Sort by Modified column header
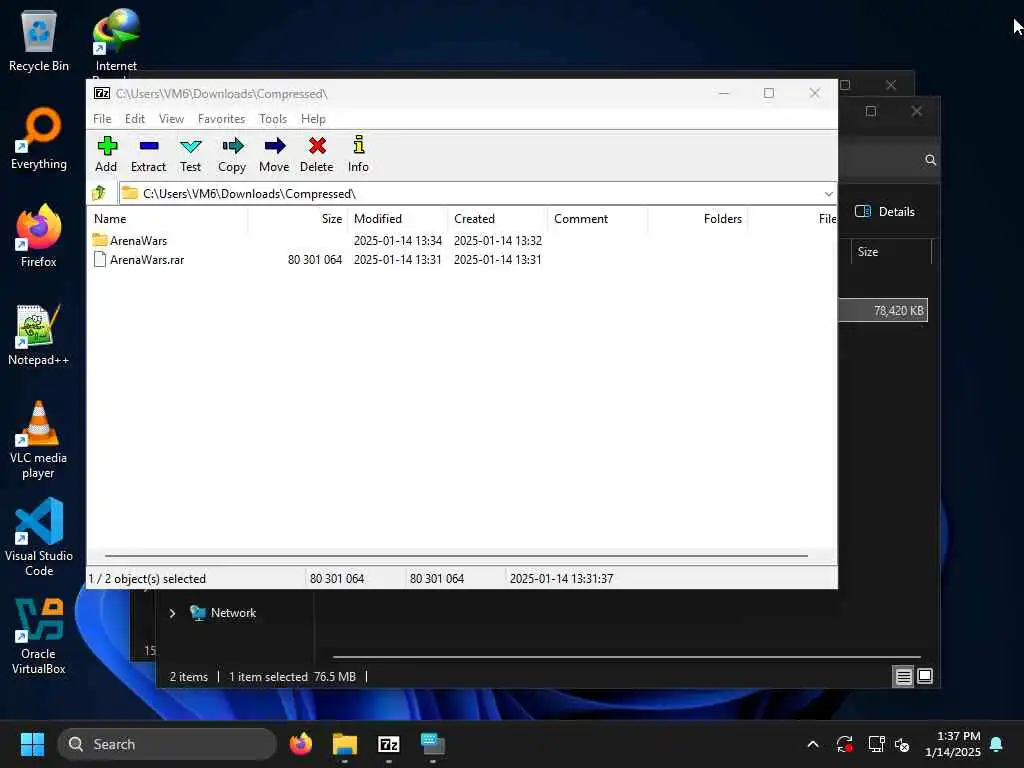The height and width of the screenshot is (768, 1024). [x=397, y=219]
